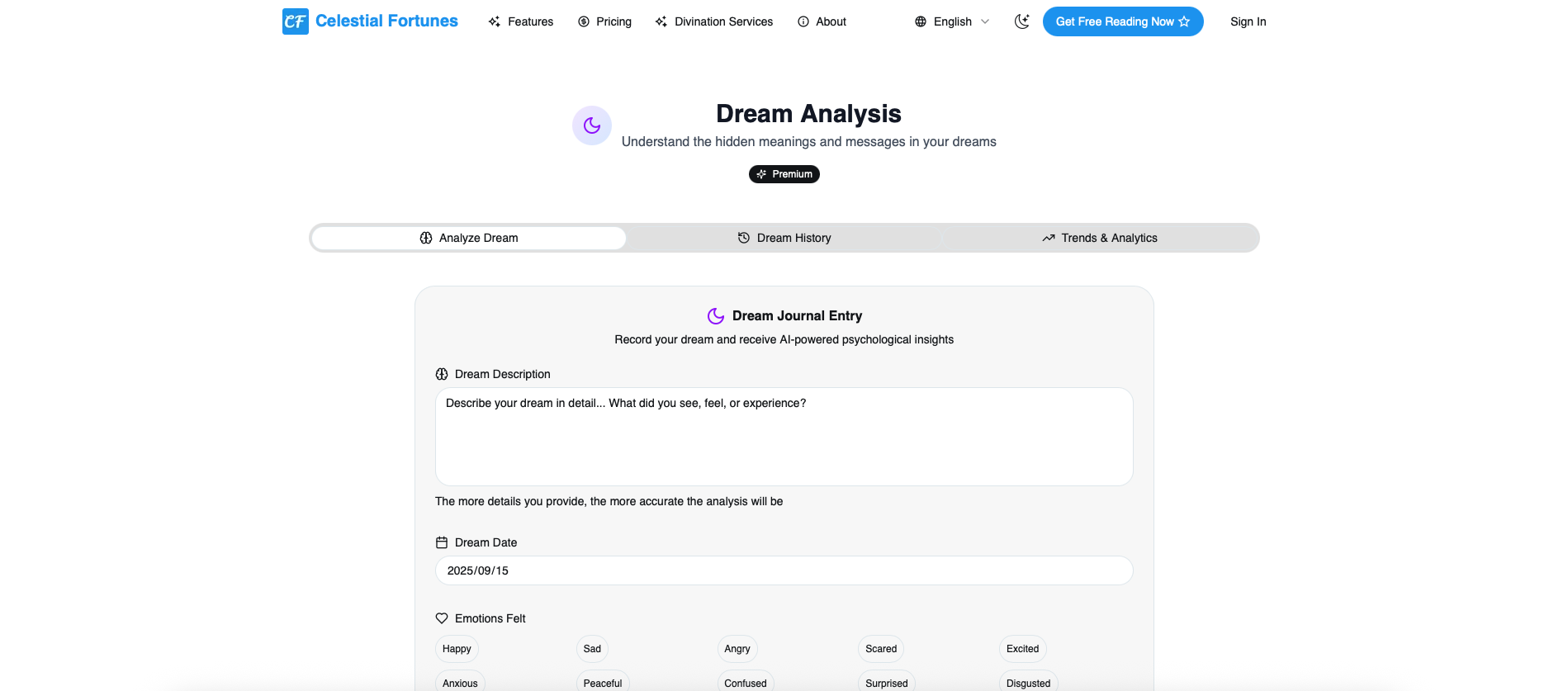
Task: Click the CF logo icon
Action: (x=295, y=21)
